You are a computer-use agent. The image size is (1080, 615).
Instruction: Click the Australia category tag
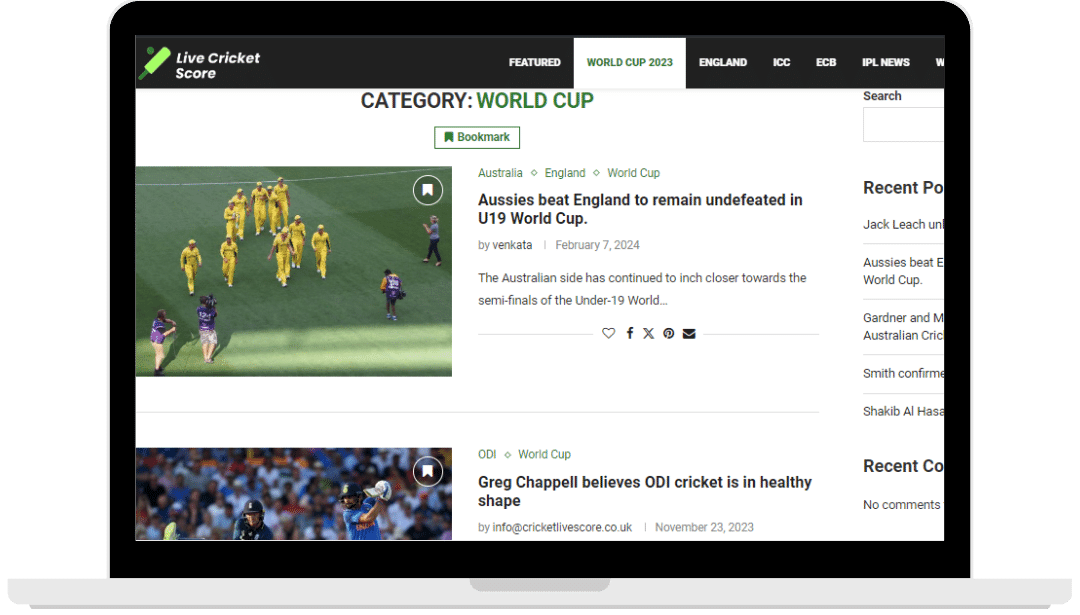coord(500,173)
